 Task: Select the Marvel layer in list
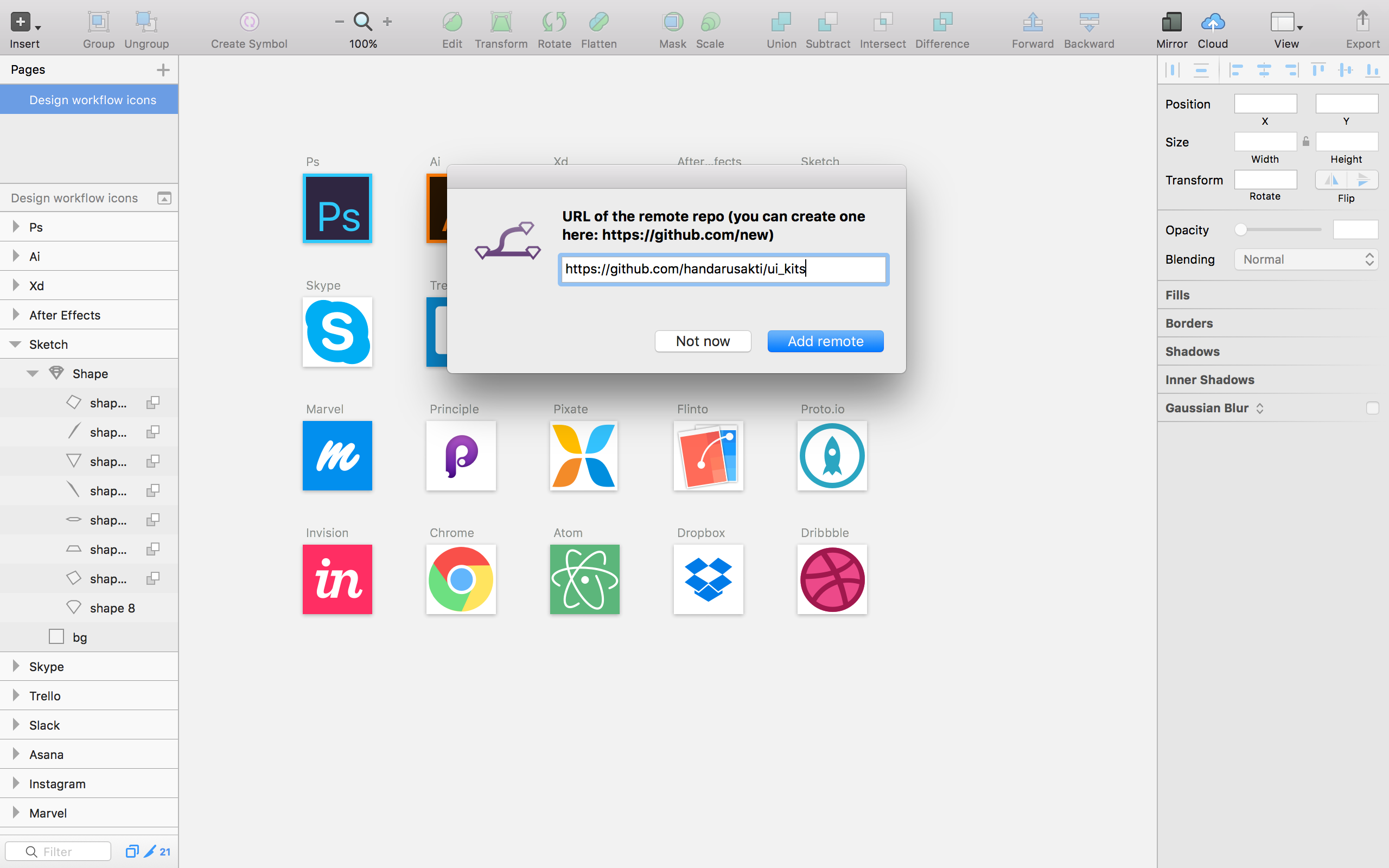pos(89,813)
